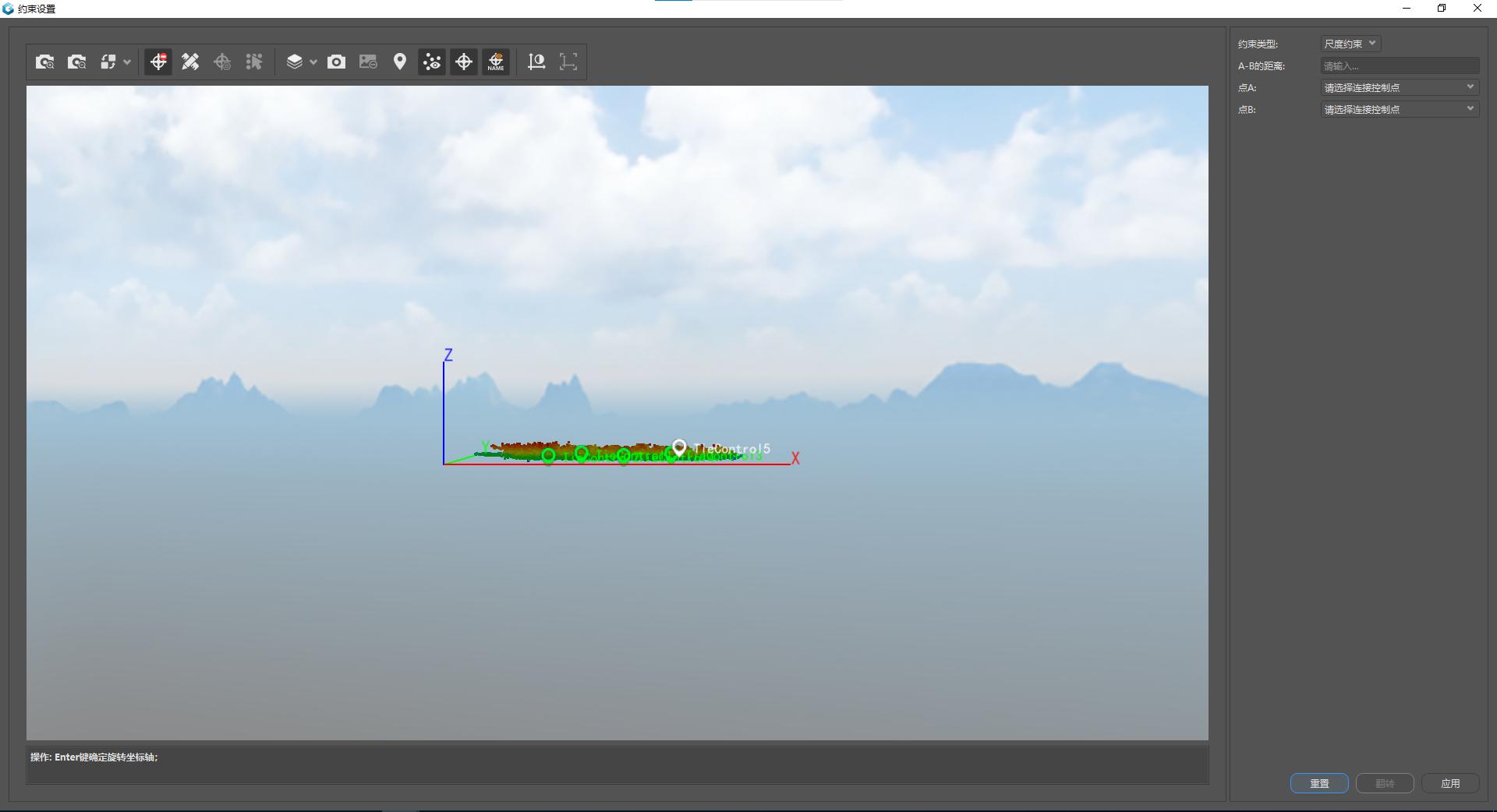Open the dropdown arrow beside rotate view icon
This screenshot has height=812, width=1497.
(x=127, y=62)
